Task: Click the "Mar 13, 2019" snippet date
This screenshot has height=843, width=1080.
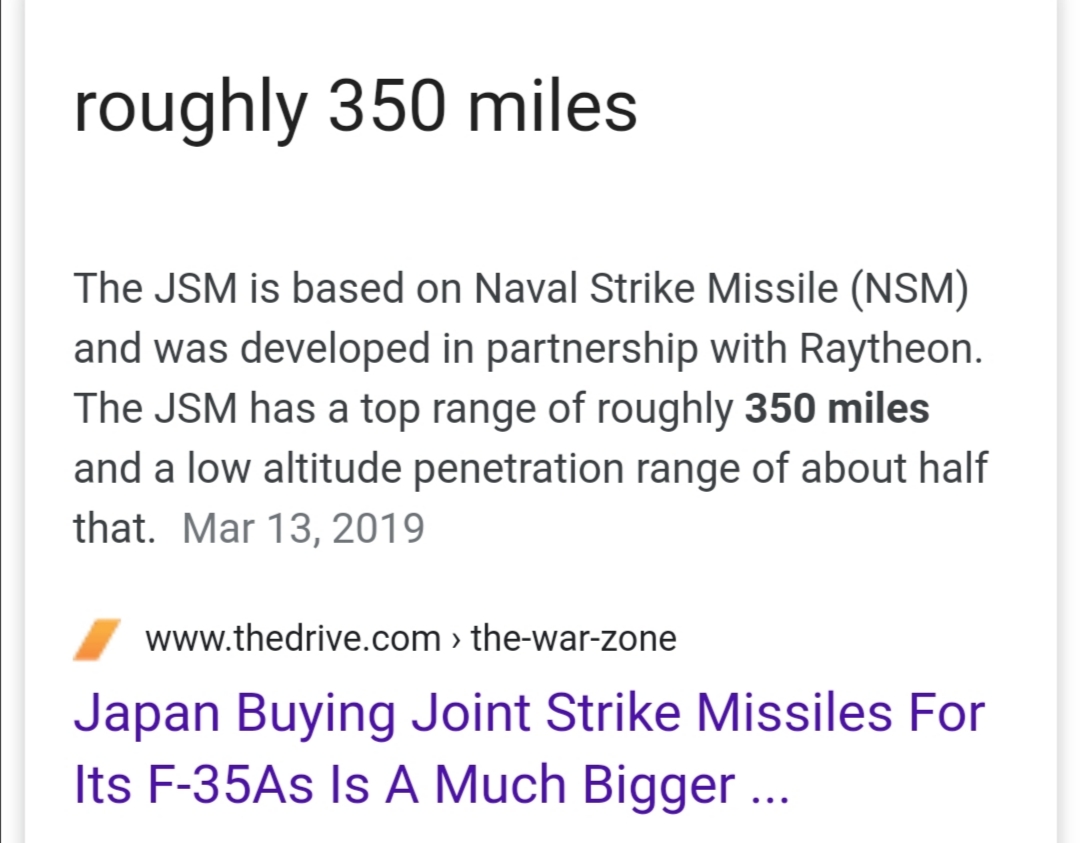Action: (x=303, y=528)
